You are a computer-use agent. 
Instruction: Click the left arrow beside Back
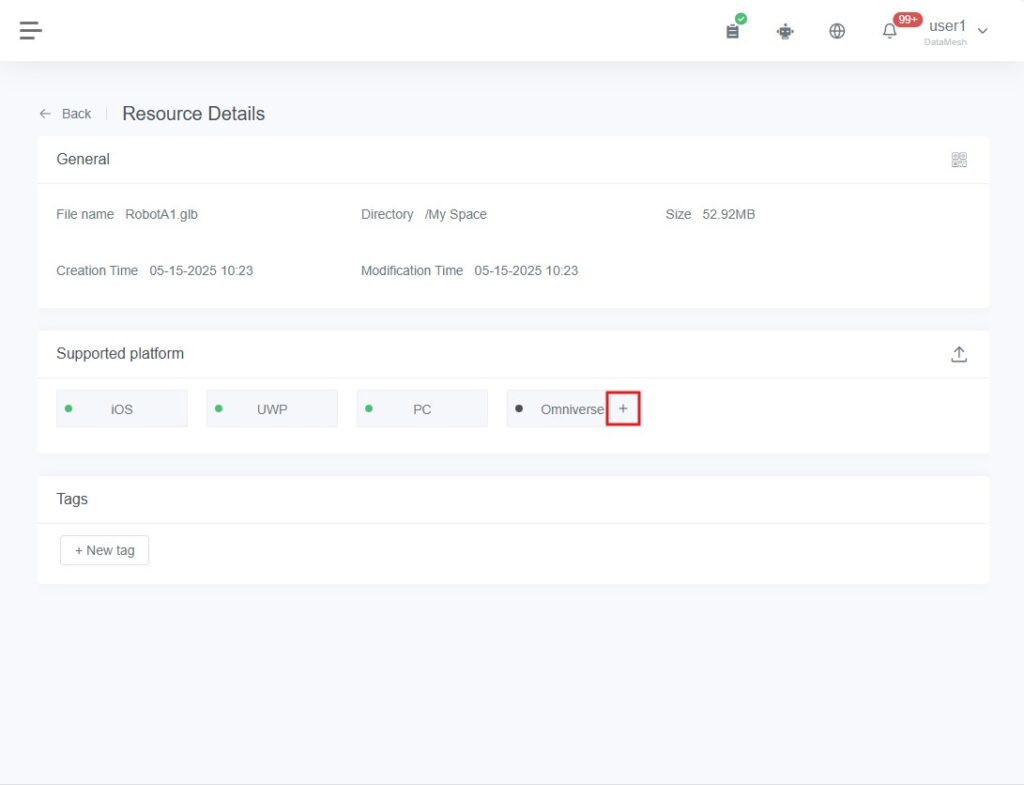pos(45,114)
